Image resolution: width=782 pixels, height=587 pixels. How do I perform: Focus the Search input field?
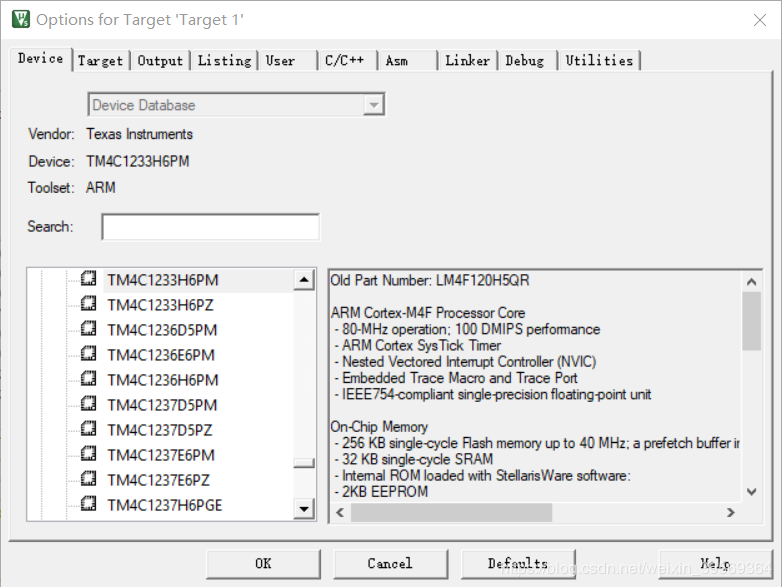coord(210,227)
